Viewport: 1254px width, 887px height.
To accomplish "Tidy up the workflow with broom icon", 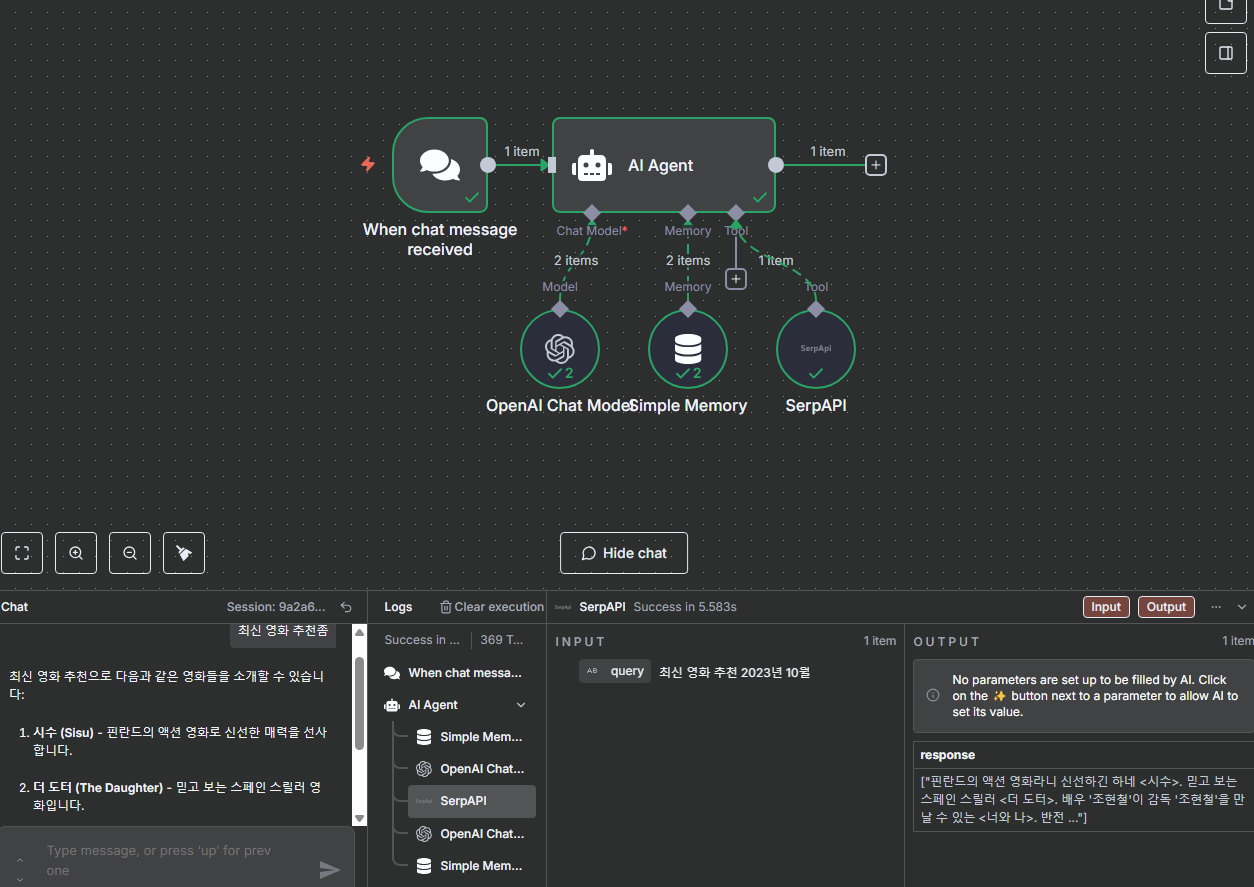I will pos(184,553).
